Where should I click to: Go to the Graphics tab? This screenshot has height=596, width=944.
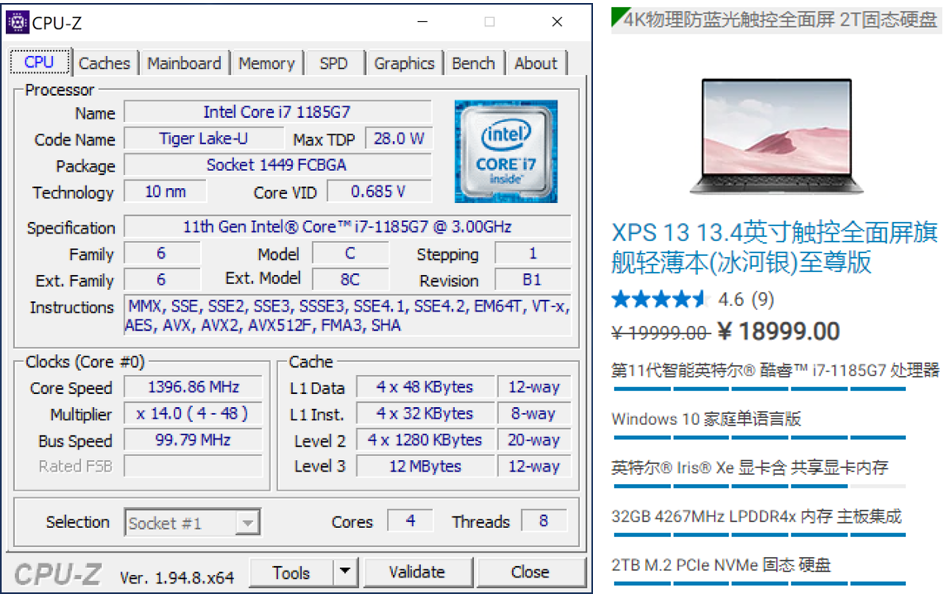click(x=404, y=63)
